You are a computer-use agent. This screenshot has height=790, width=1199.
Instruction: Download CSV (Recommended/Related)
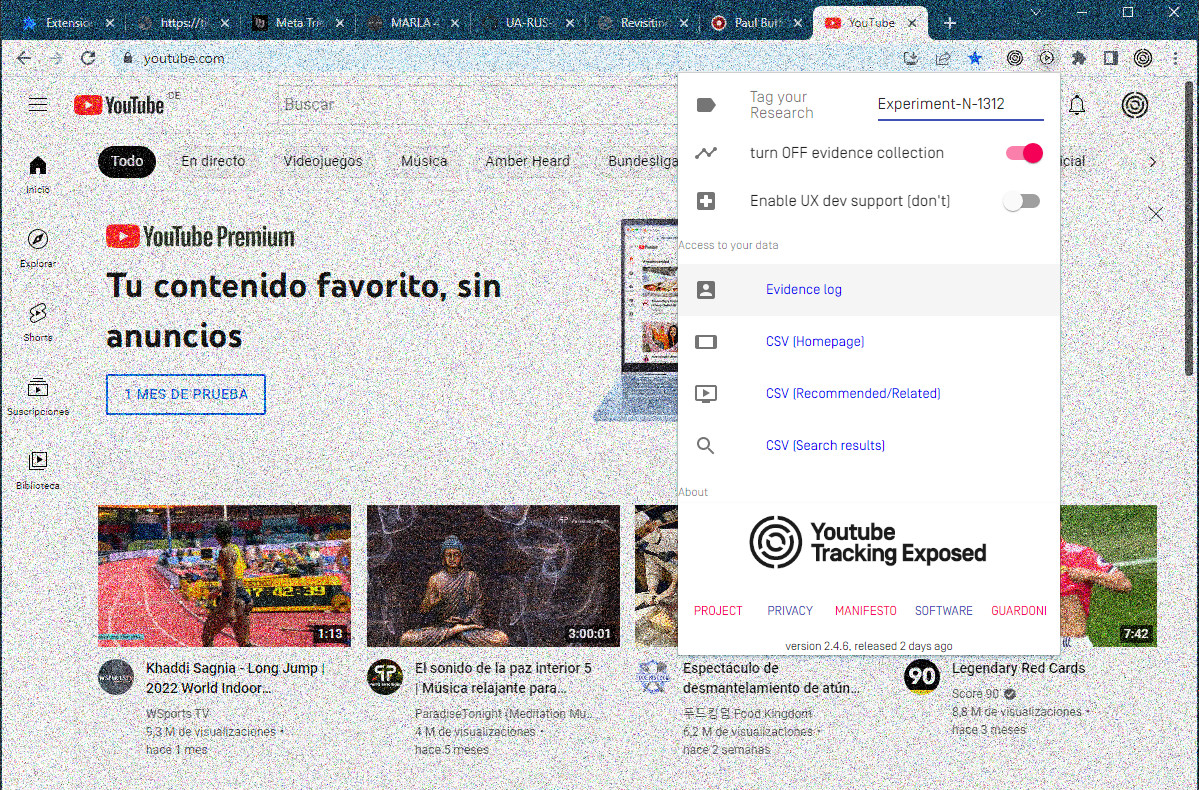(x=853, y=393)
